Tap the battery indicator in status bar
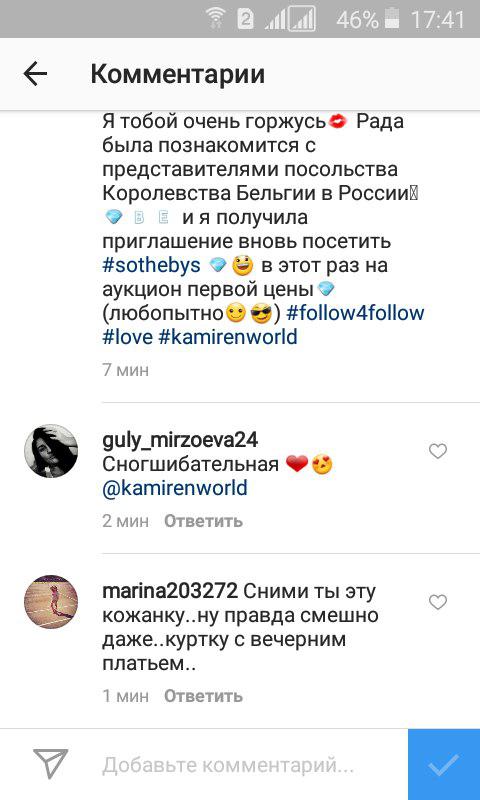The height and width of the screenshot is (800, 480). (392, 19)
